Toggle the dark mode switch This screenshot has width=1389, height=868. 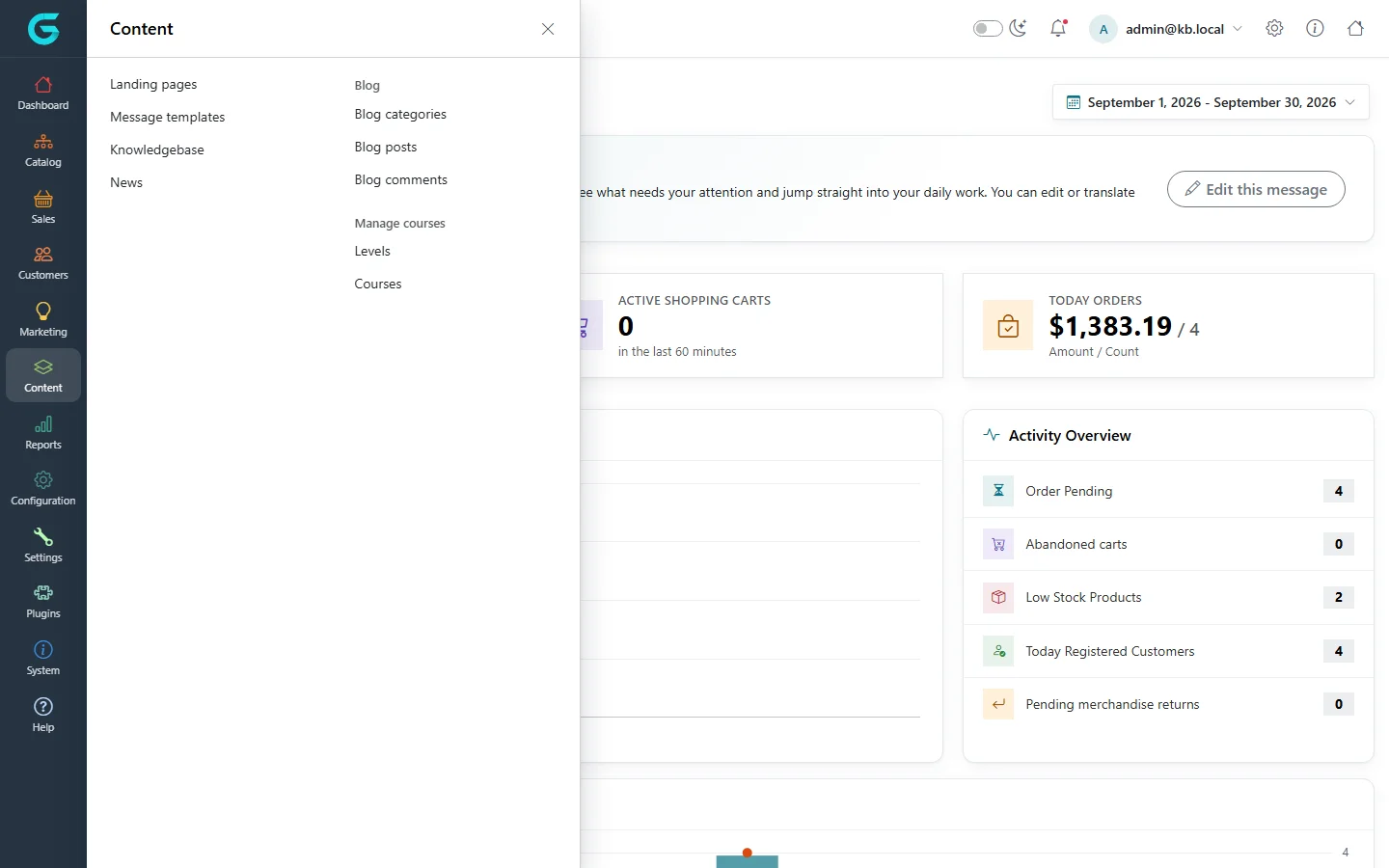click(x=988, y=28)
